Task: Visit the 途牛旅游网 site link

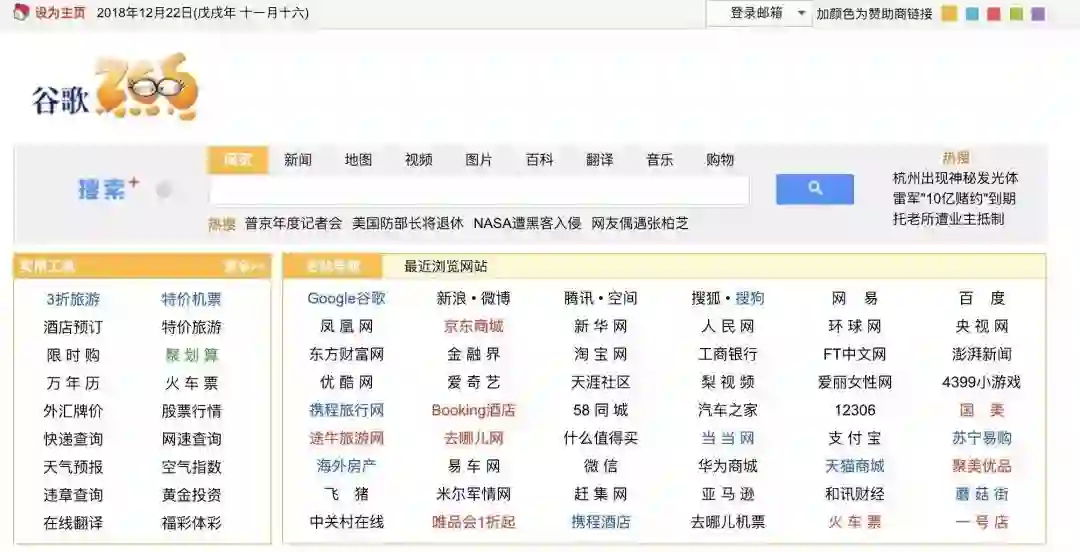Action: click(x=346, y=438)
